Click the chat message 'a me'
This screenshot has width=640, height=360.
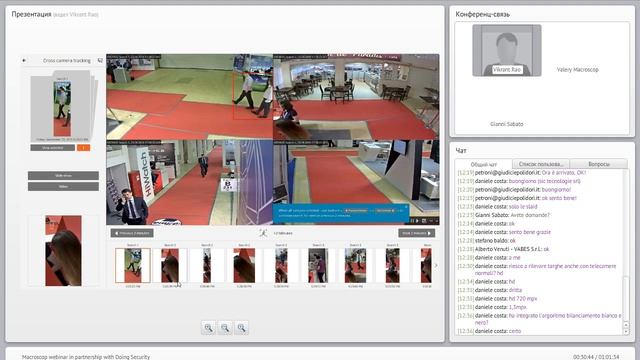point(514,258)
